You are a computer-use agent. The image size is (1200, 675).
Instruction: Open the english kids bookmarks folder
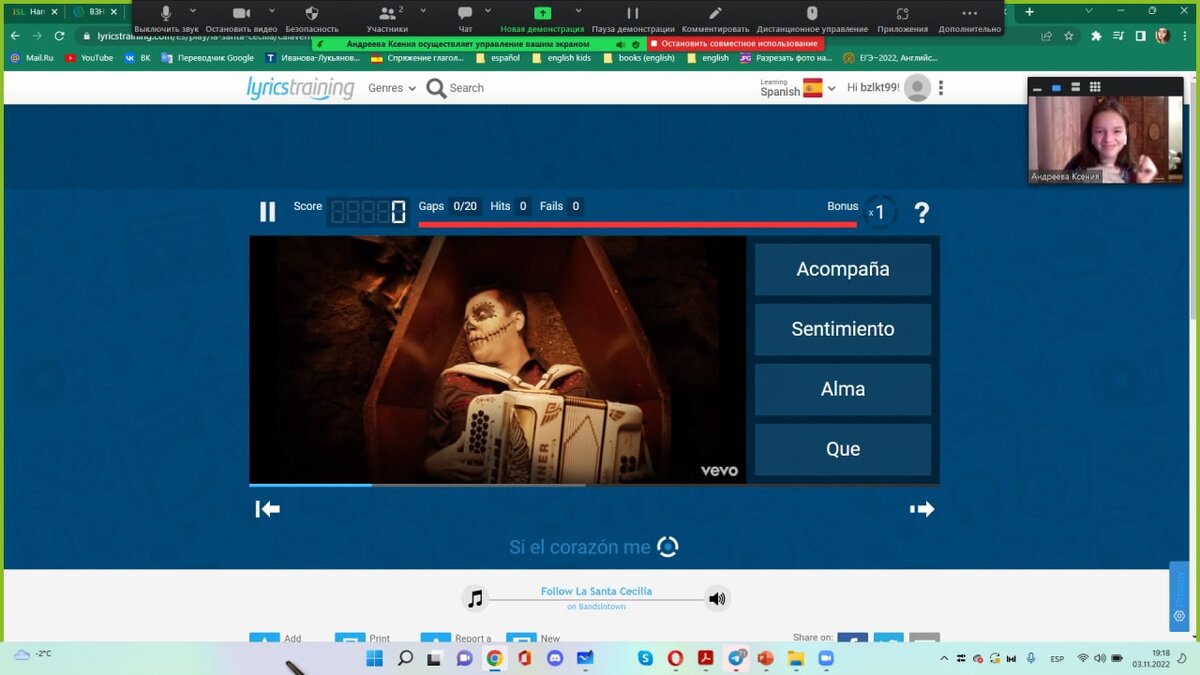(561, 58)
